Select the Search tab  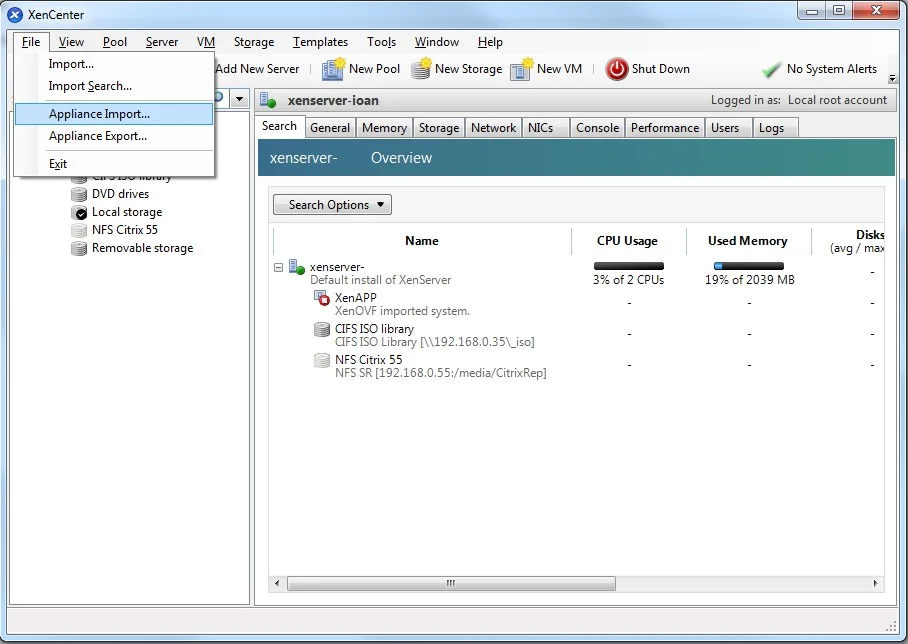tap(279, 126)
